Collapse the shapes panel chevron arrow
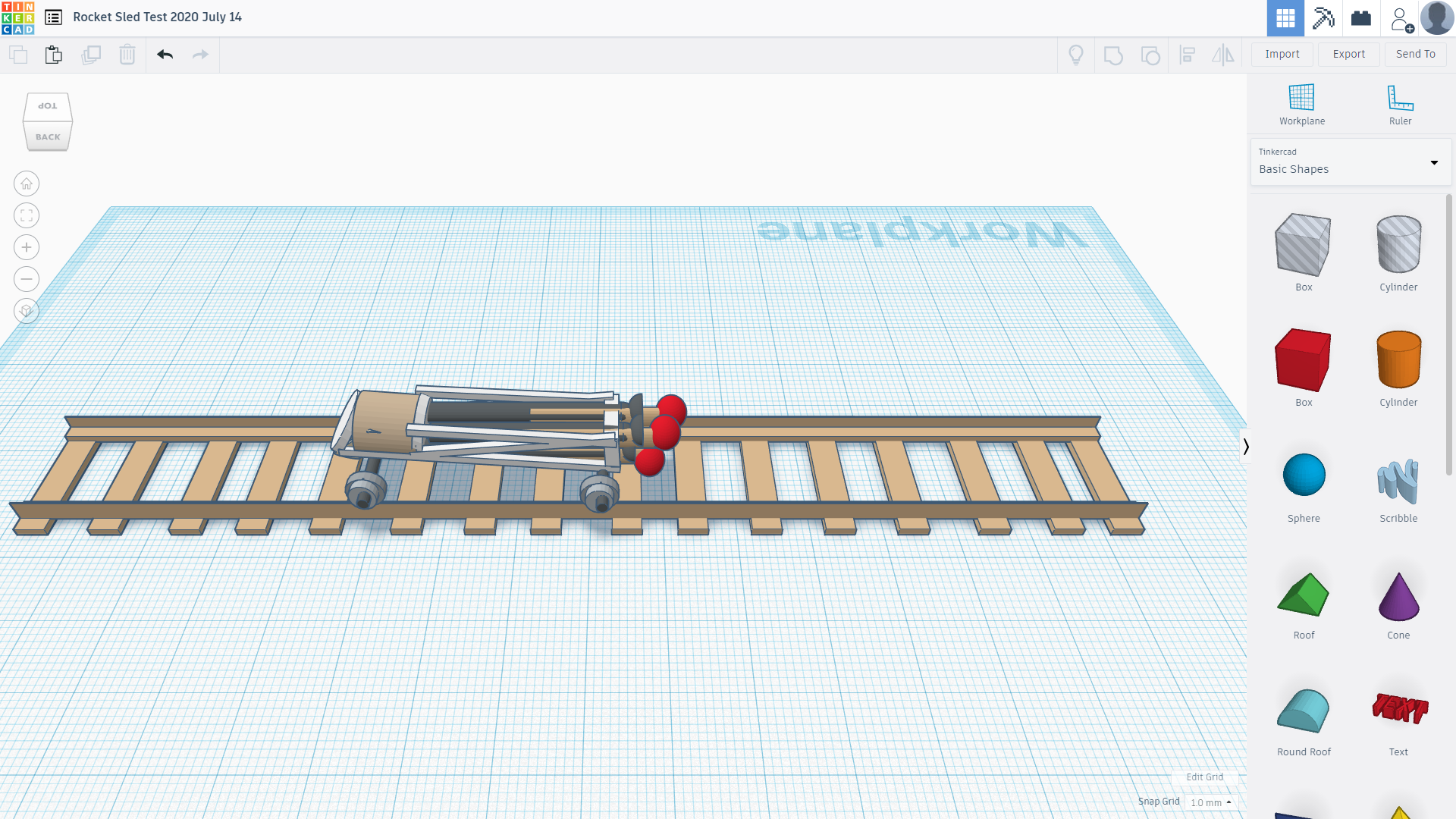This screenshot has height=819, width=1456. pos(1245,447)
